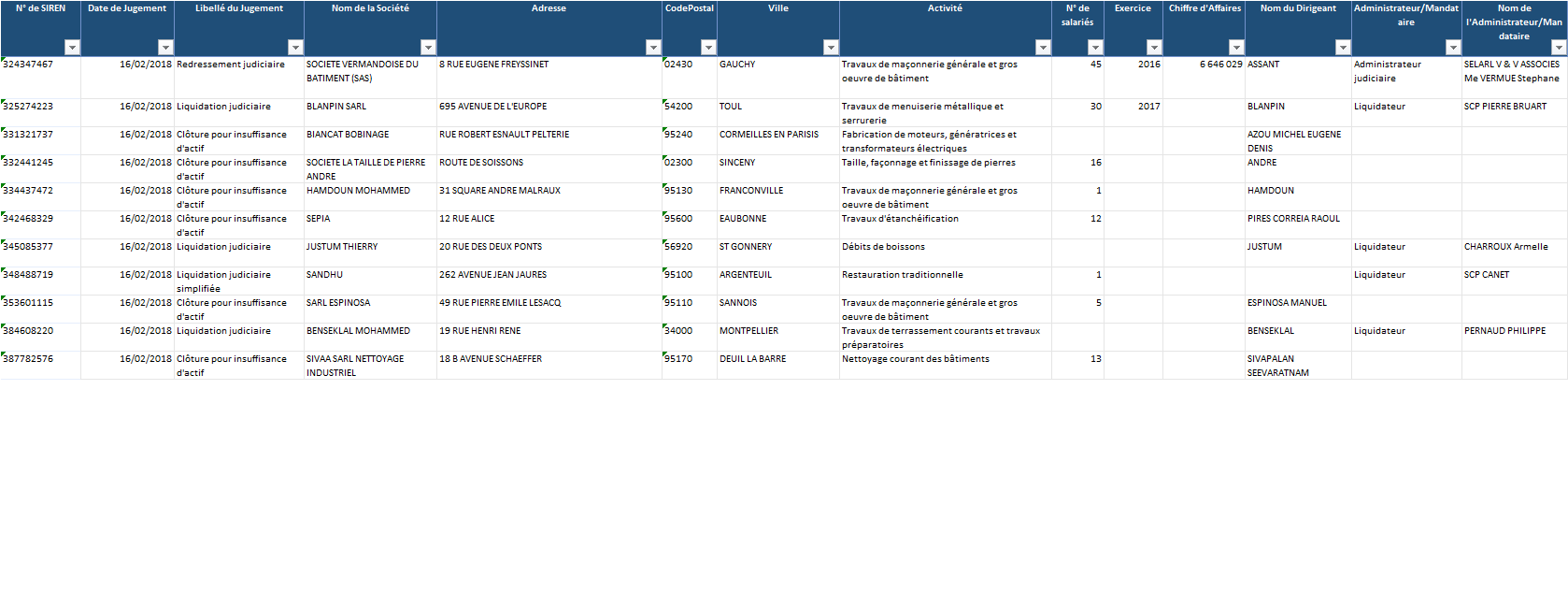Select SIREN cell 324347467
Screen dimensions: 1568x606
click(41, 78)
